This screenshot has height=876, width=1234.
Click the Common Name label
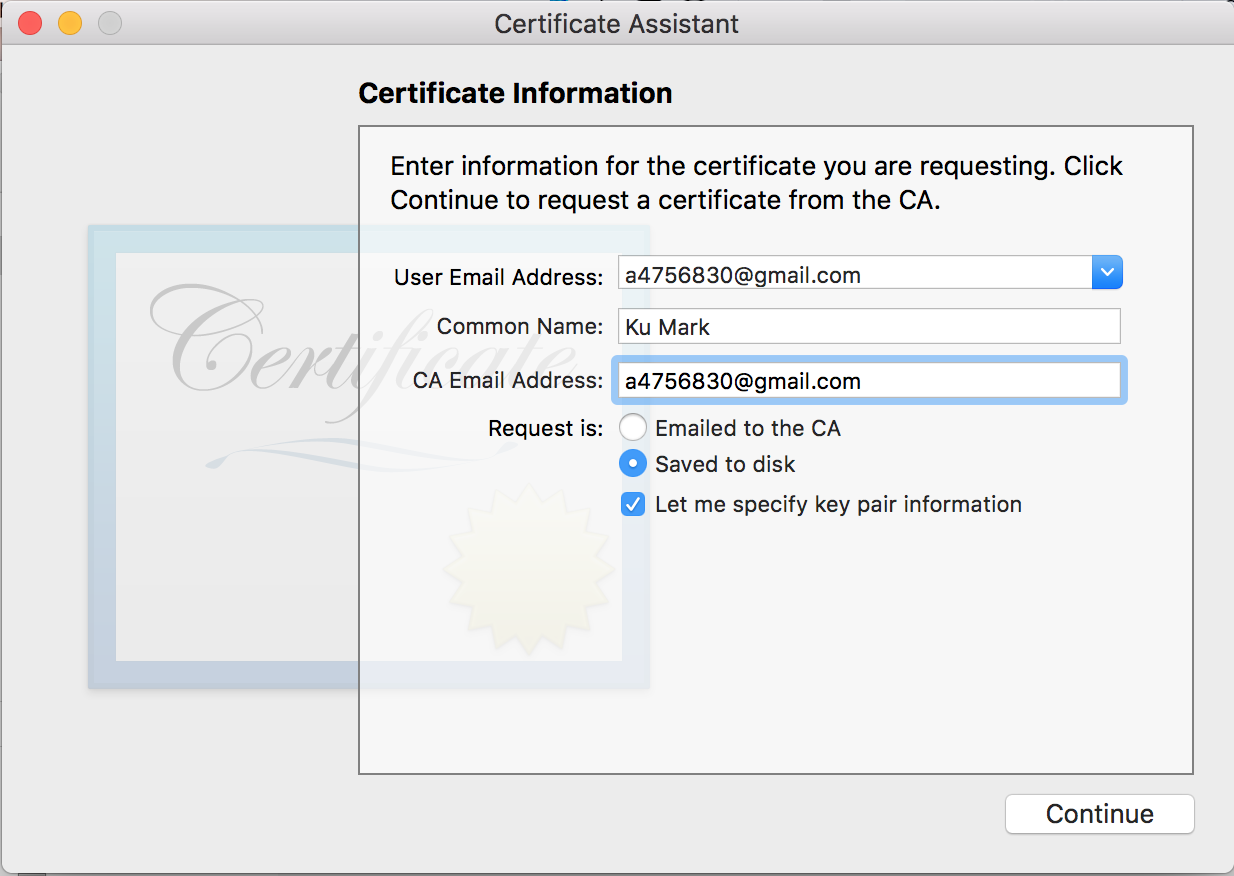[x=520, y=327]
